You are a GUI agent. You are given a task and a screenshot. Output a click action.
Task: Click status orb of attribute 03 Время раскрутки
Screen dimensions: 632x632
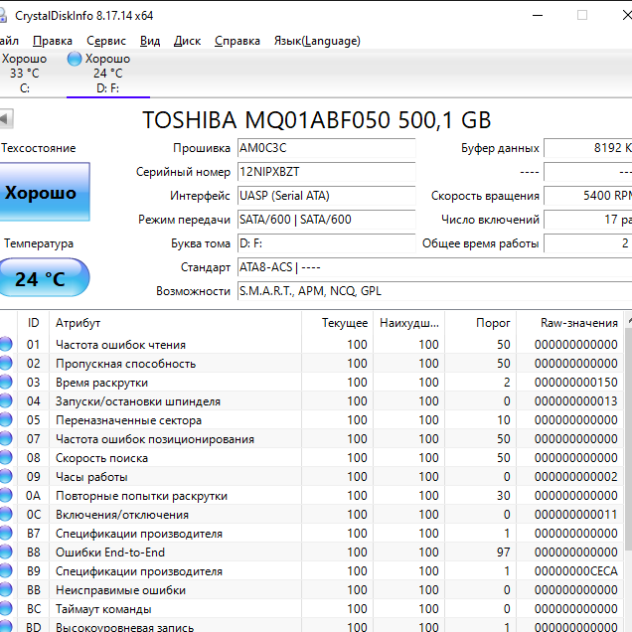(6, 382)
